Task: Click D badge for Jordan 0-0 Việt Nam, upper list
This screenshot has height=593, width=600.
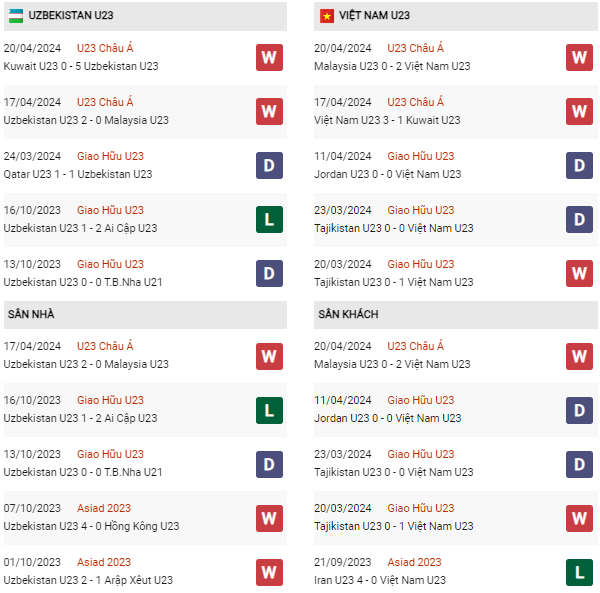Action: [579, 165]
